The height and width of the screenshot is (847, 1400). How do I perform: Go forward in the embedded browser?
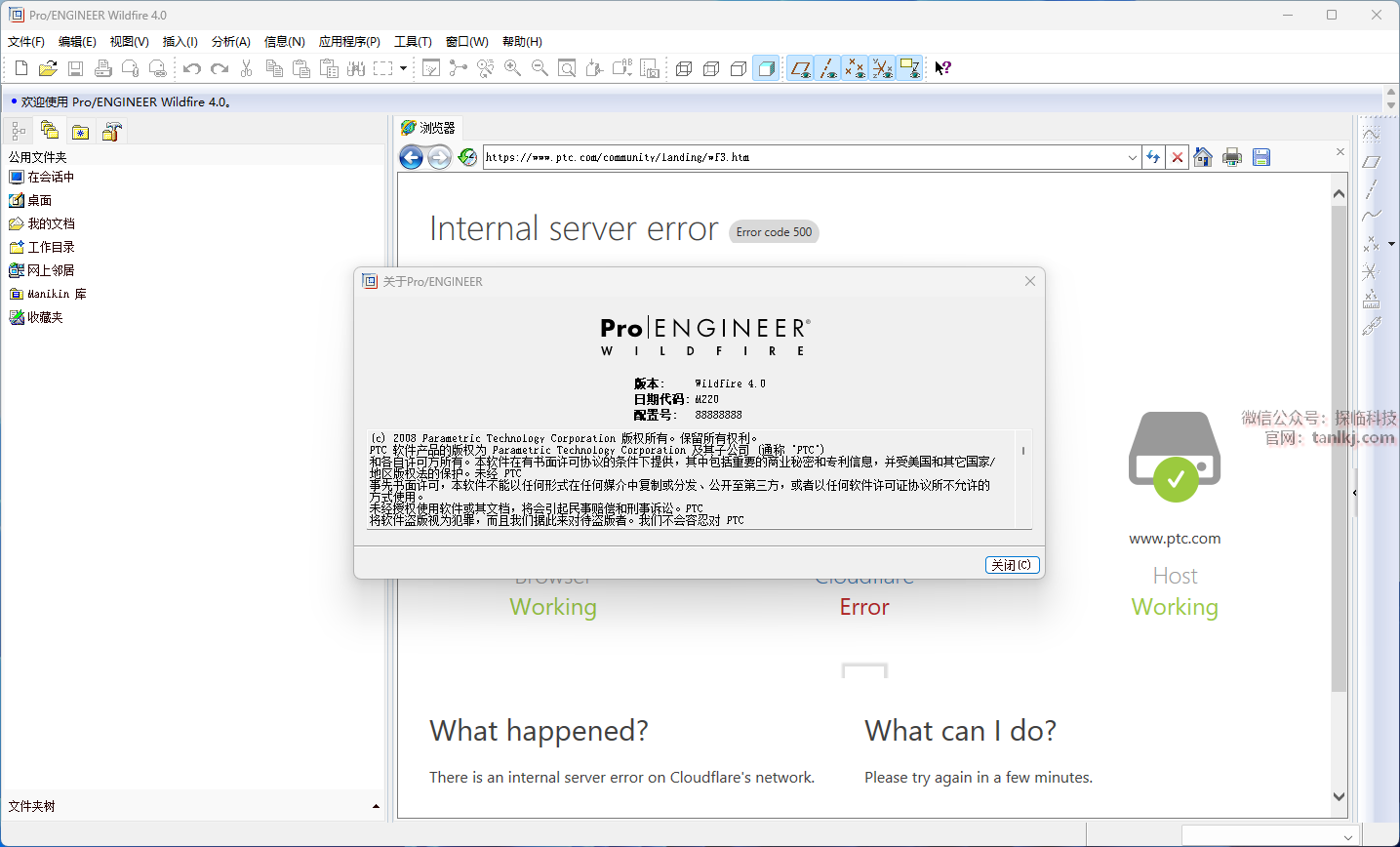(x=439, y=157)
